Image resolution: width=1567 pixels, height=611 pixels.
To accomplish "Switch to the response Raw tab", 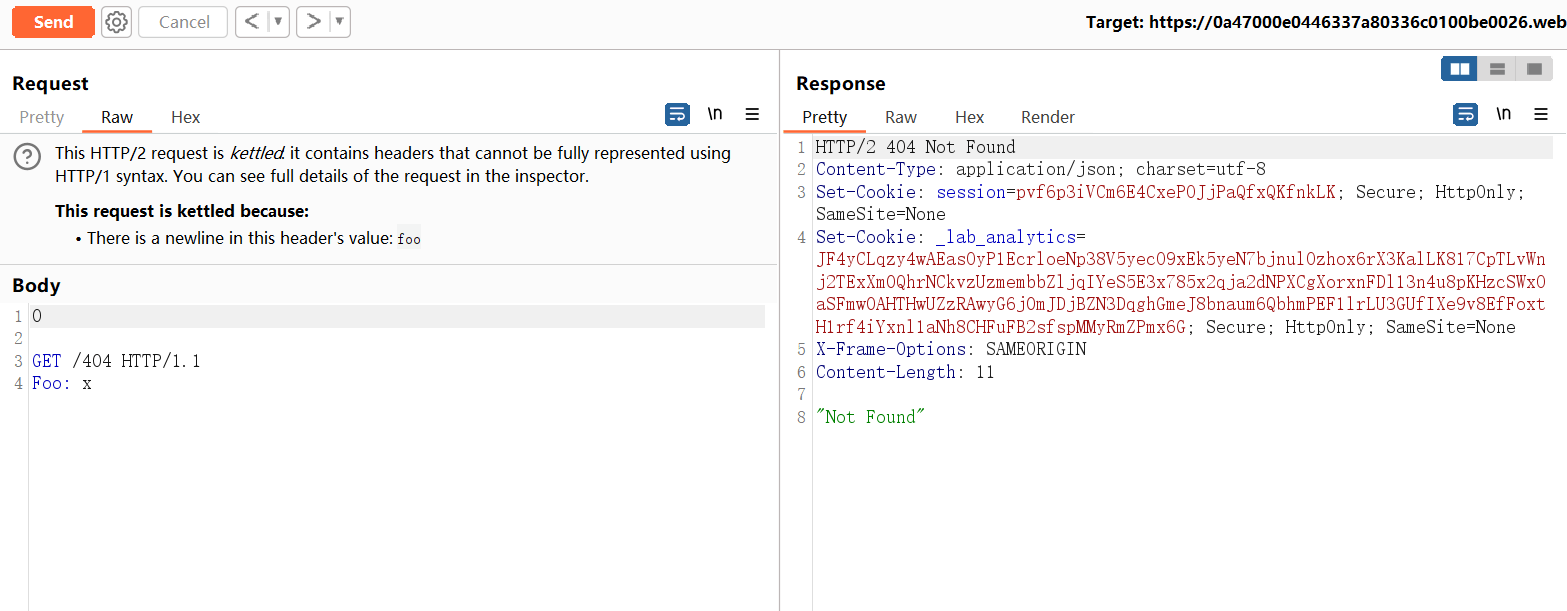I will pyautogui.click(x=900, y=117).
